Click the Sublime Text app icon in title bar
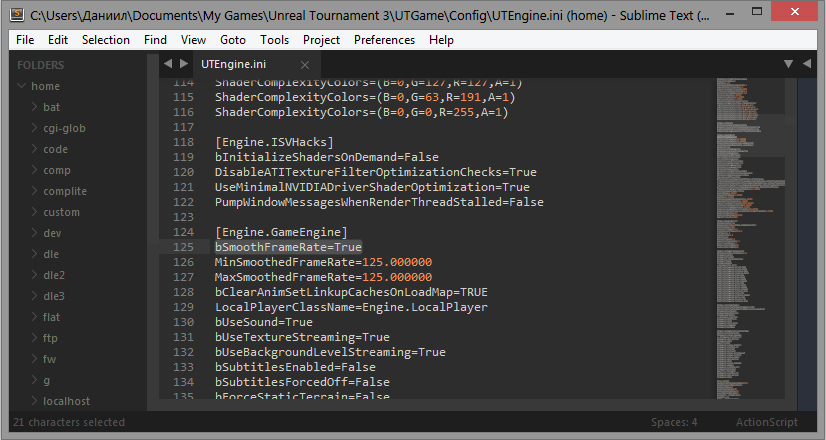The width and height of the screenshot is (826, 440). click(x=17, y=14)
